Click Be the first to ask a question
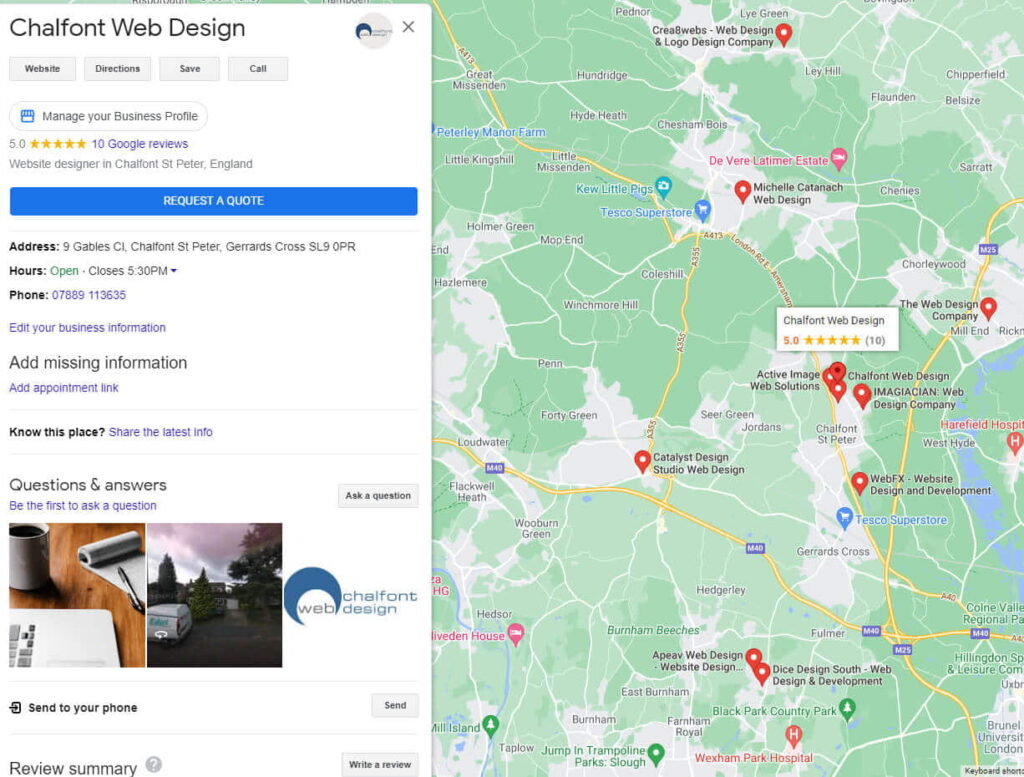 click(83, 505)
